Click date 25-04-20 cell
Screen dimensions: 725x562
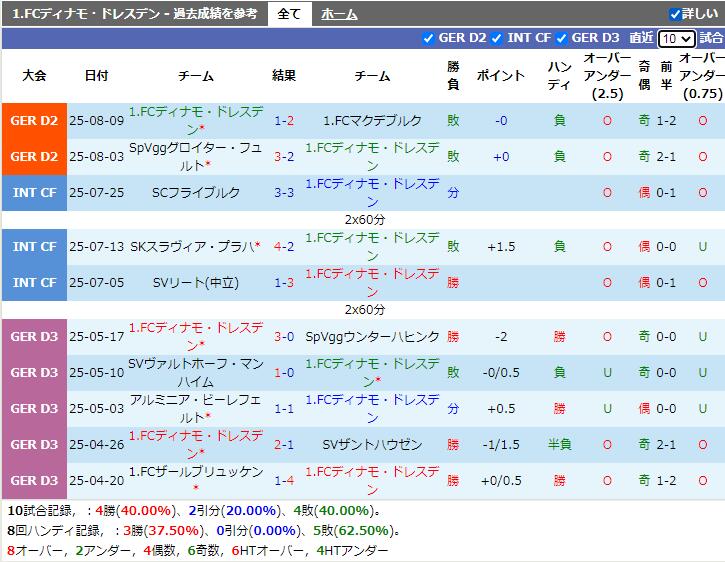[97, 481]
